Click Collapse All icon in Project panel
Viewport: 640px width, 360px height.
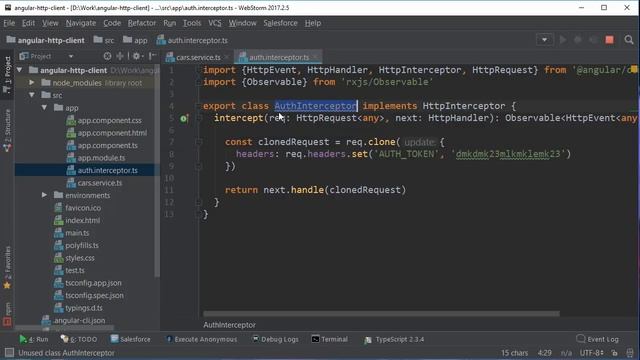click(120, 56)
